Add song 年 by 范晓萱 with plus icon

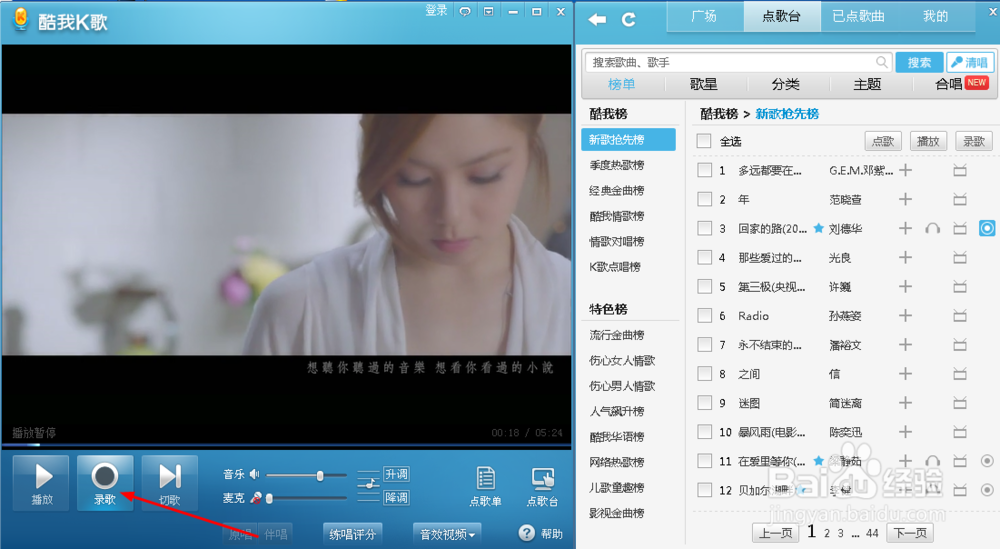click(x=905, y=200)
